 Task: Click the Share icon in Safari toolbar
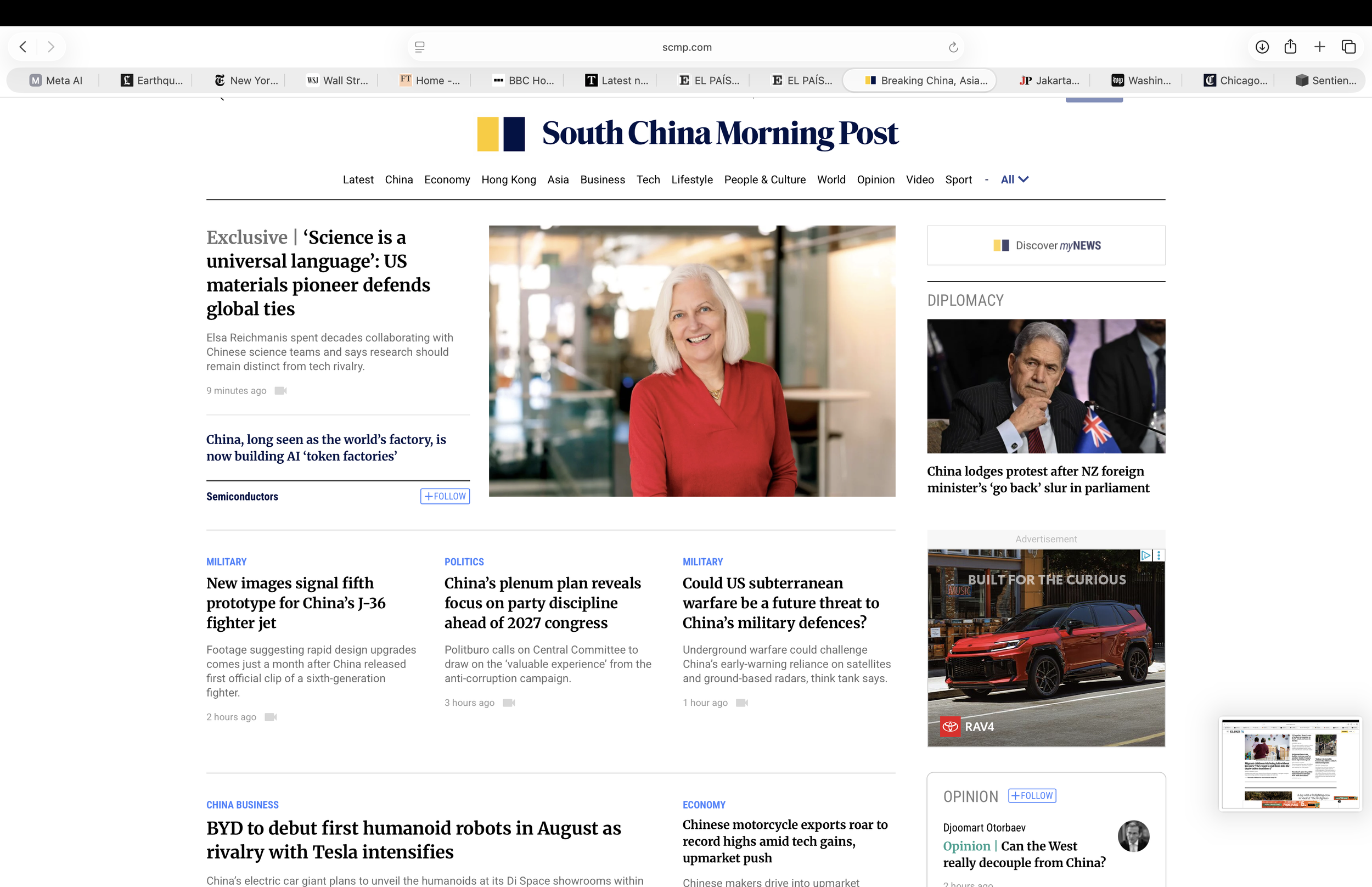pos(1290,47)
